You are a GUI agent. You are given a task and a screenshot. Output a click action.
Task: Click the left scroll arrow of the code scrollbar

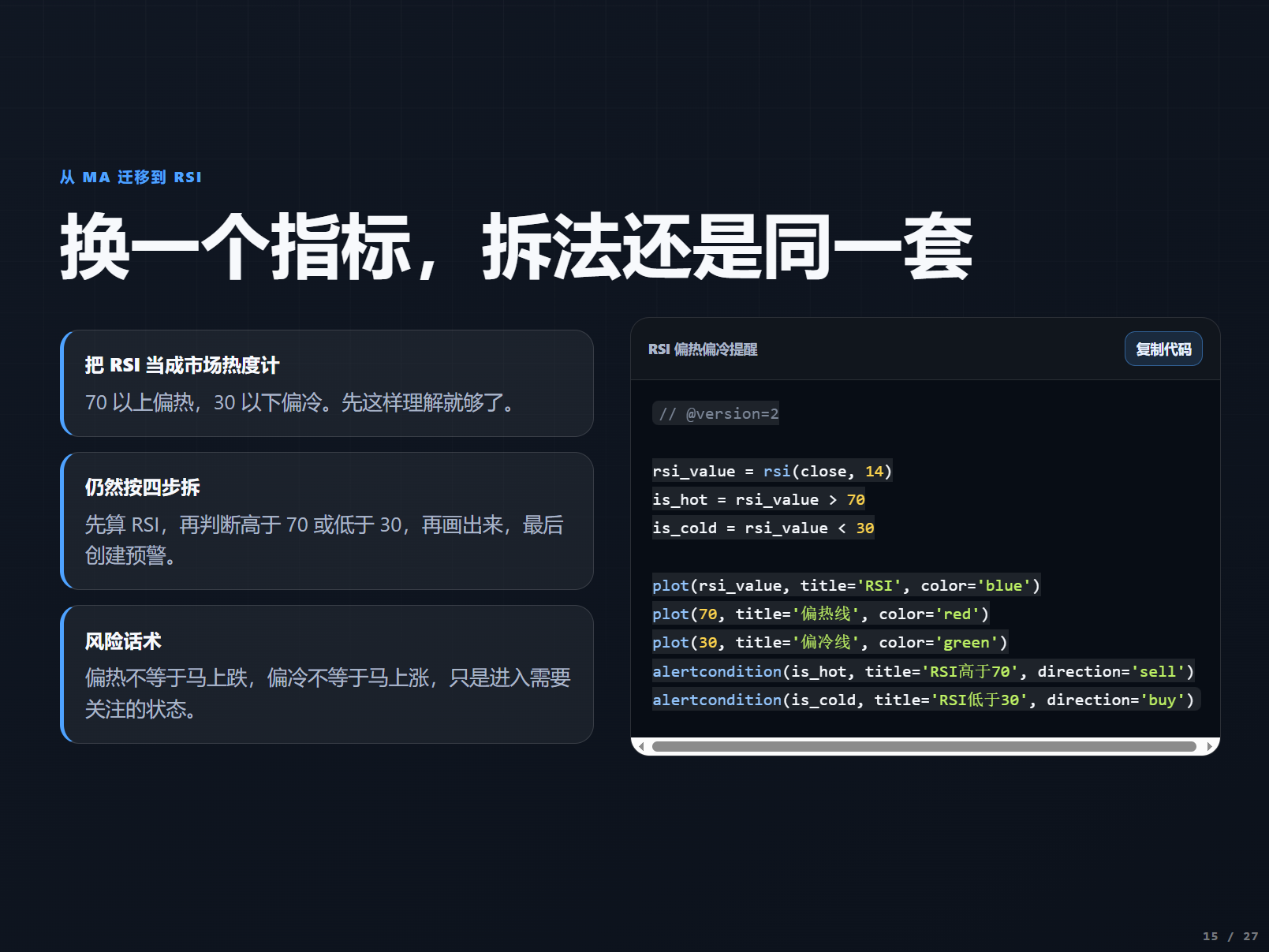point(641,746)
